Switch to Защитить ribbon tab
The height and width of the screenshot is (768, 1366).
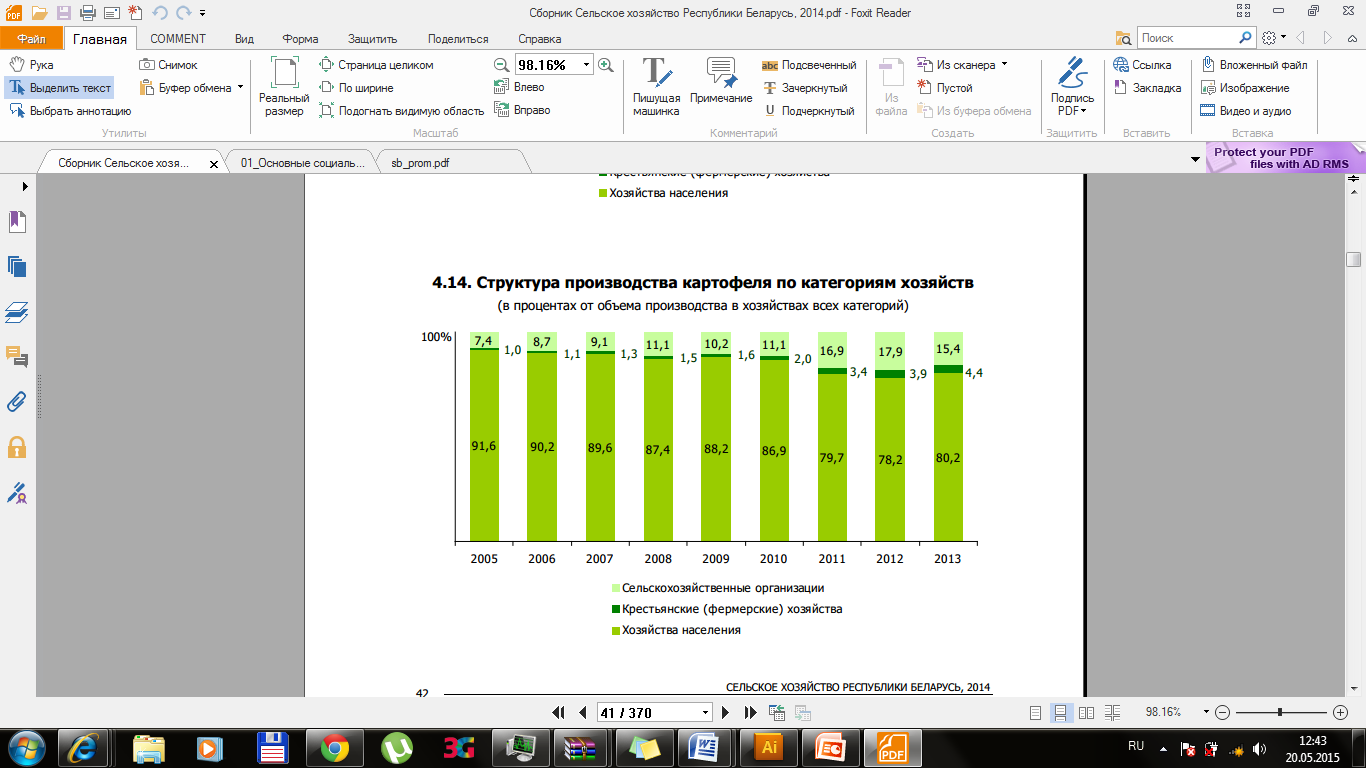click(x=372, y=39)
